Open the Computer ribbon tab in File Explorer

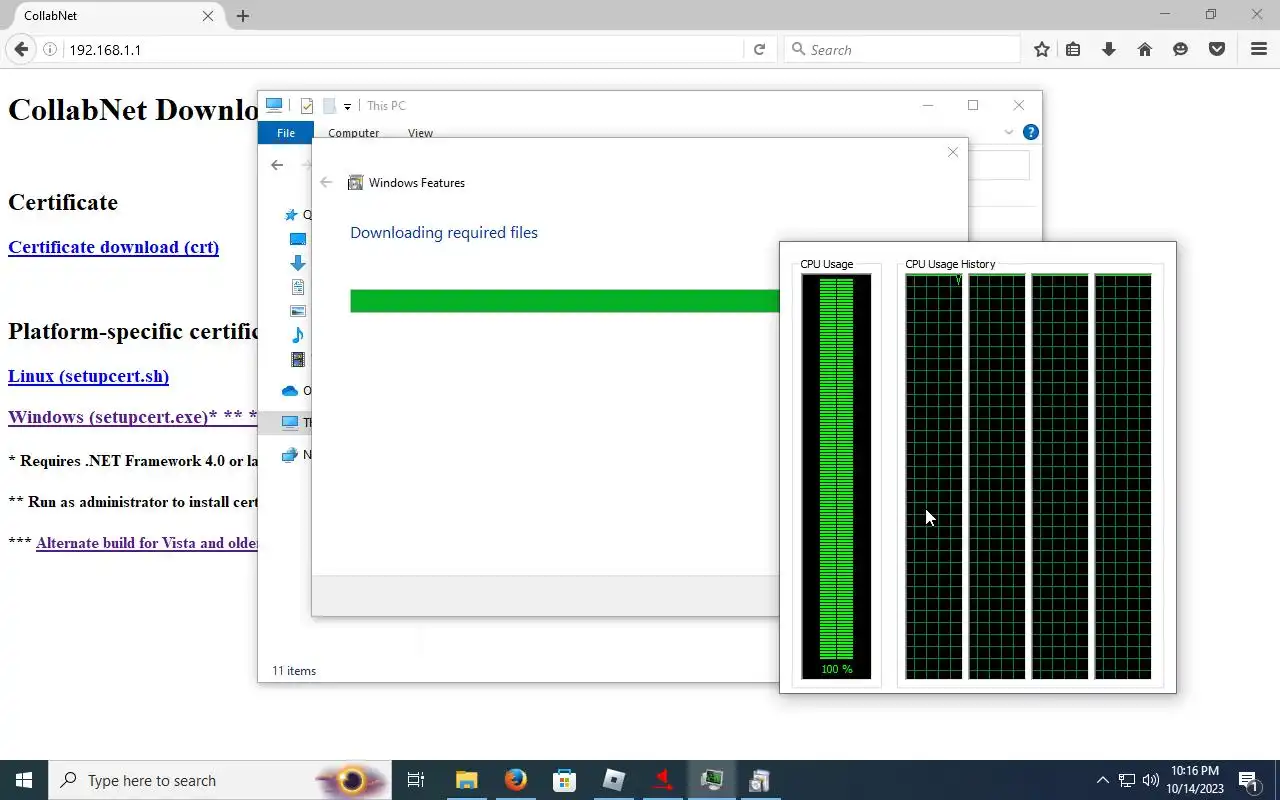353,133
